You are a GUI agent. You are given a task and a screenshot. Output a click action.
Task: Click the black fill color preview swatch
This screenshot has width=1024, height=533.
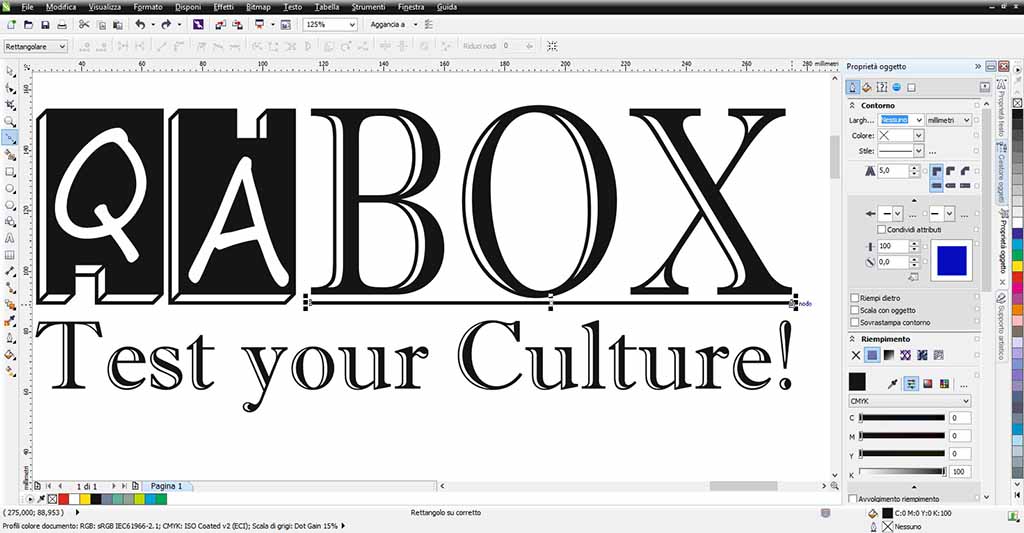(x=857, y=382)
